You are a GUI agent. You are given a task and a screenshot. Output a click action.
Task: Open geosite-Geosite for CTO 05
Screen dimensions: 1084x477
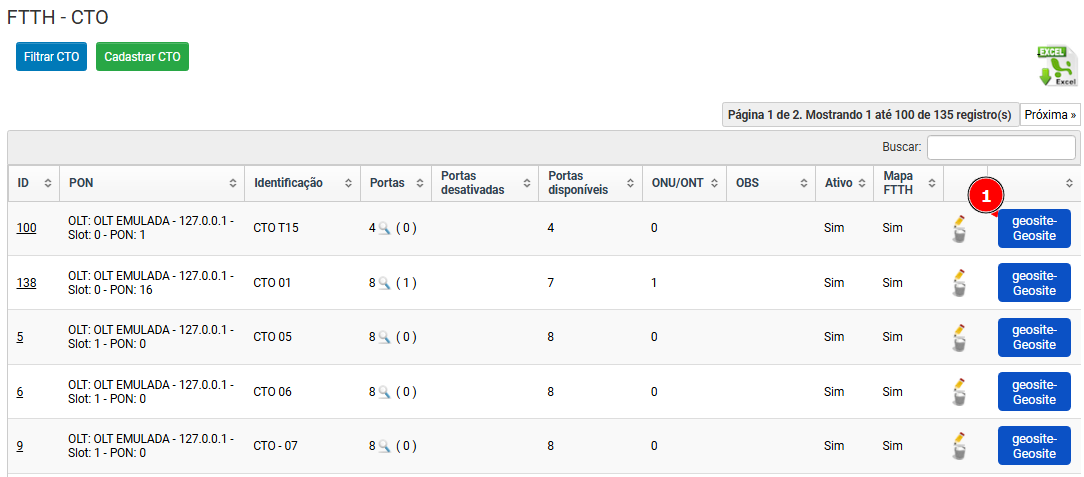point(1034,337)
